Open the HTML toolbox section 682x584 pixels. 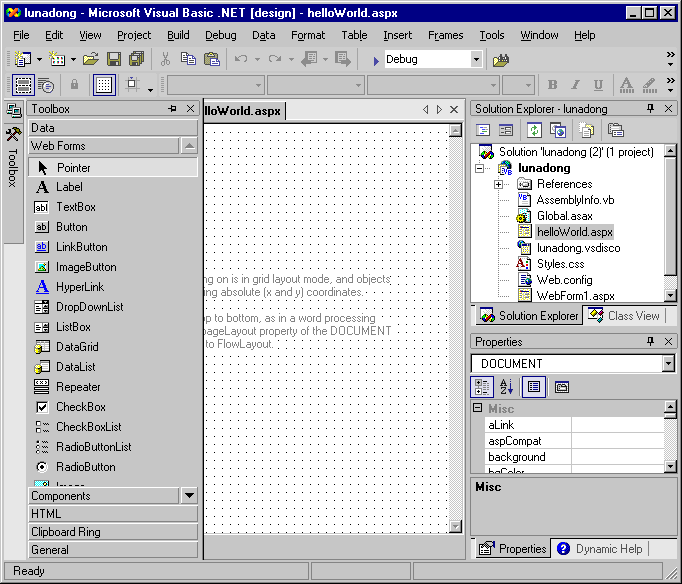coord(113,514)
